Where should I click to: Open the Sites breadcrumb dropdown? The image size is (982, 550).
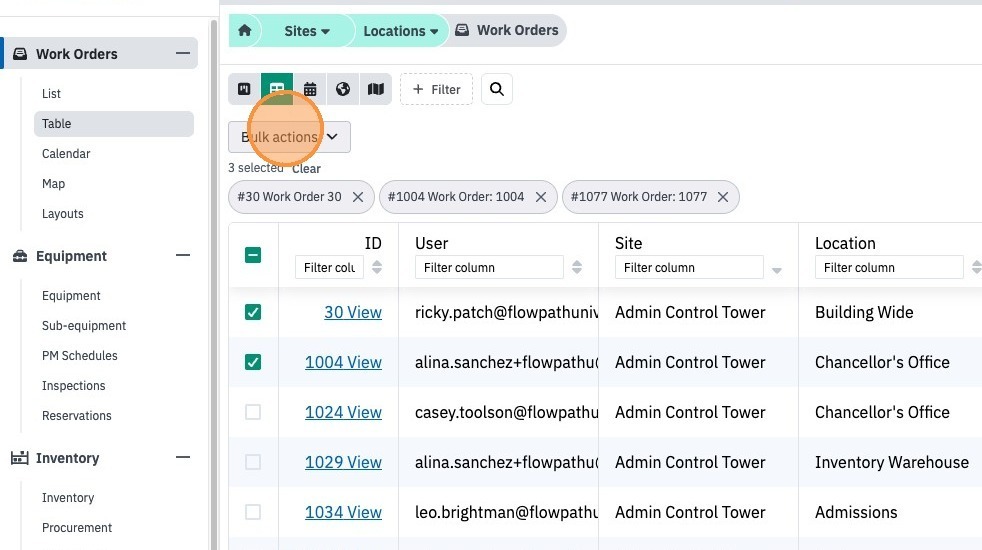(x=307, y=31)
